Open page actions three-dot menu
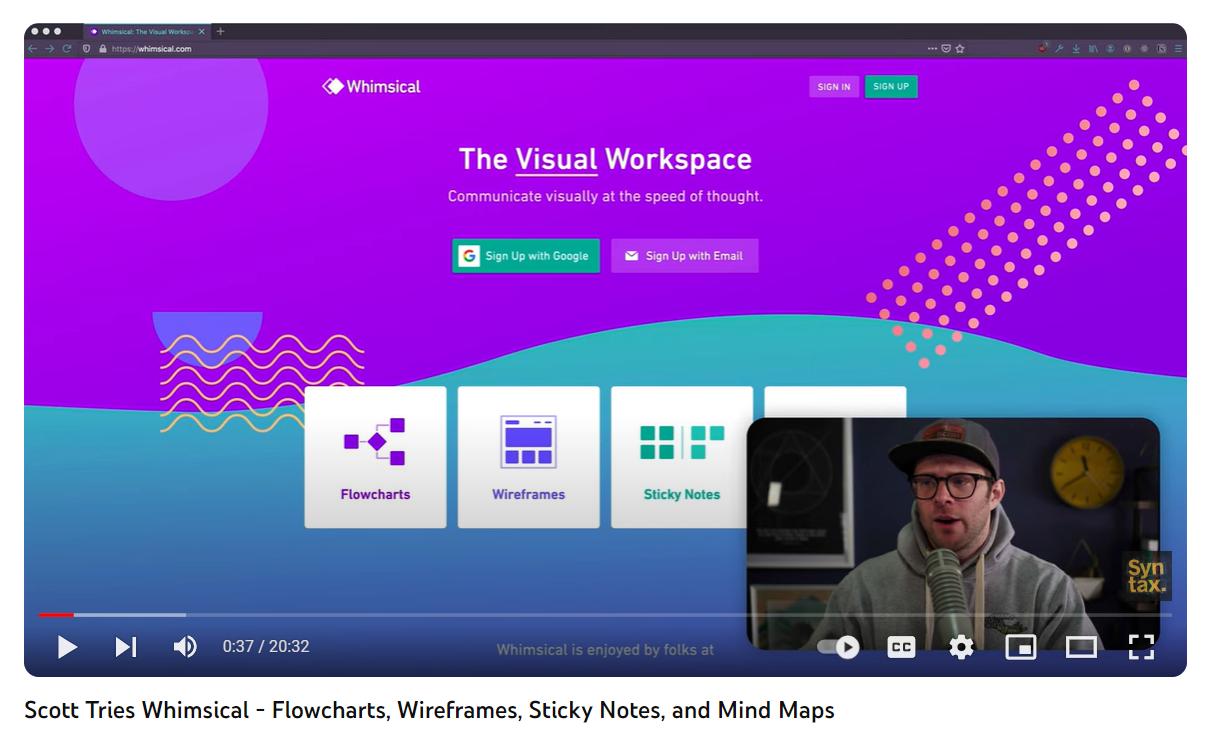This screenshot has width=1208, height=729. (x=932, y=48)
